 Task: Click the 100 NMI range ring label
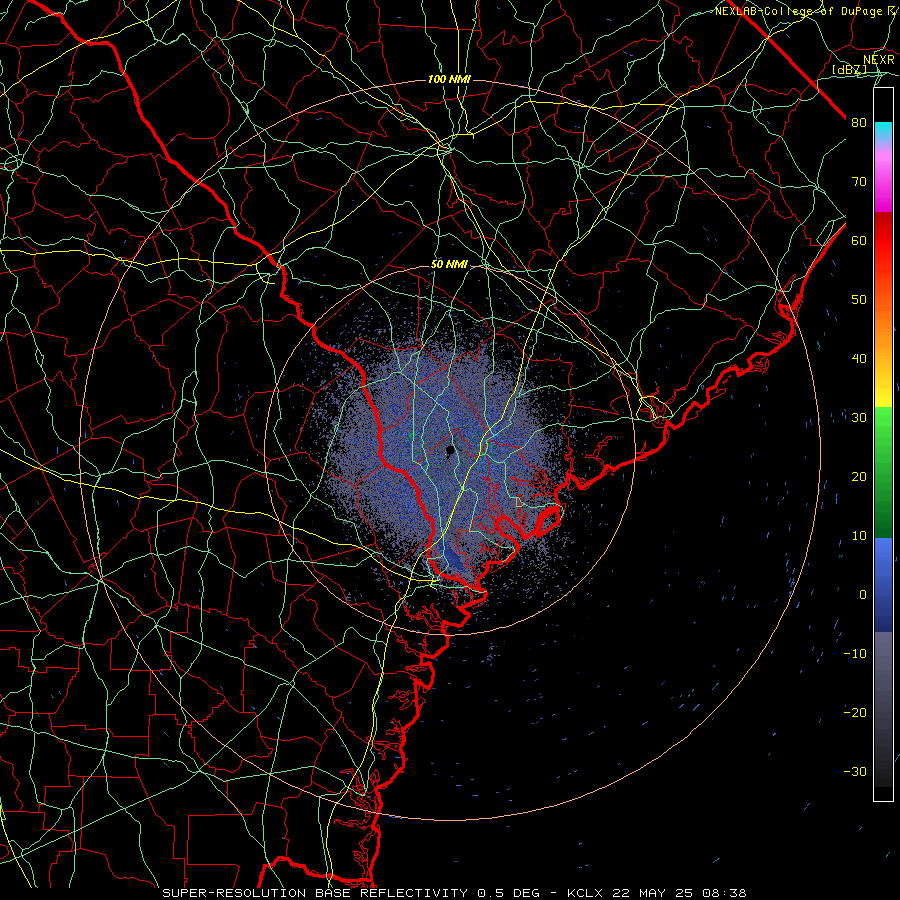pos(449,79)
